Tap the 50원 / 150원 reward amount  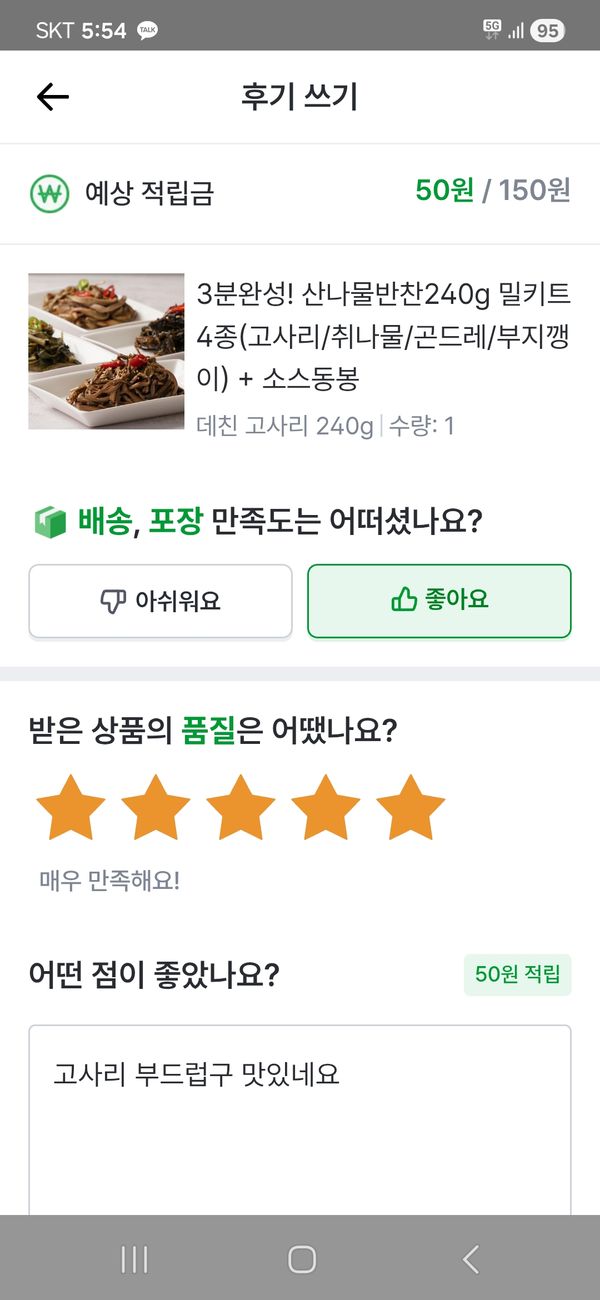pyautogui.click(x=492, y=190)
